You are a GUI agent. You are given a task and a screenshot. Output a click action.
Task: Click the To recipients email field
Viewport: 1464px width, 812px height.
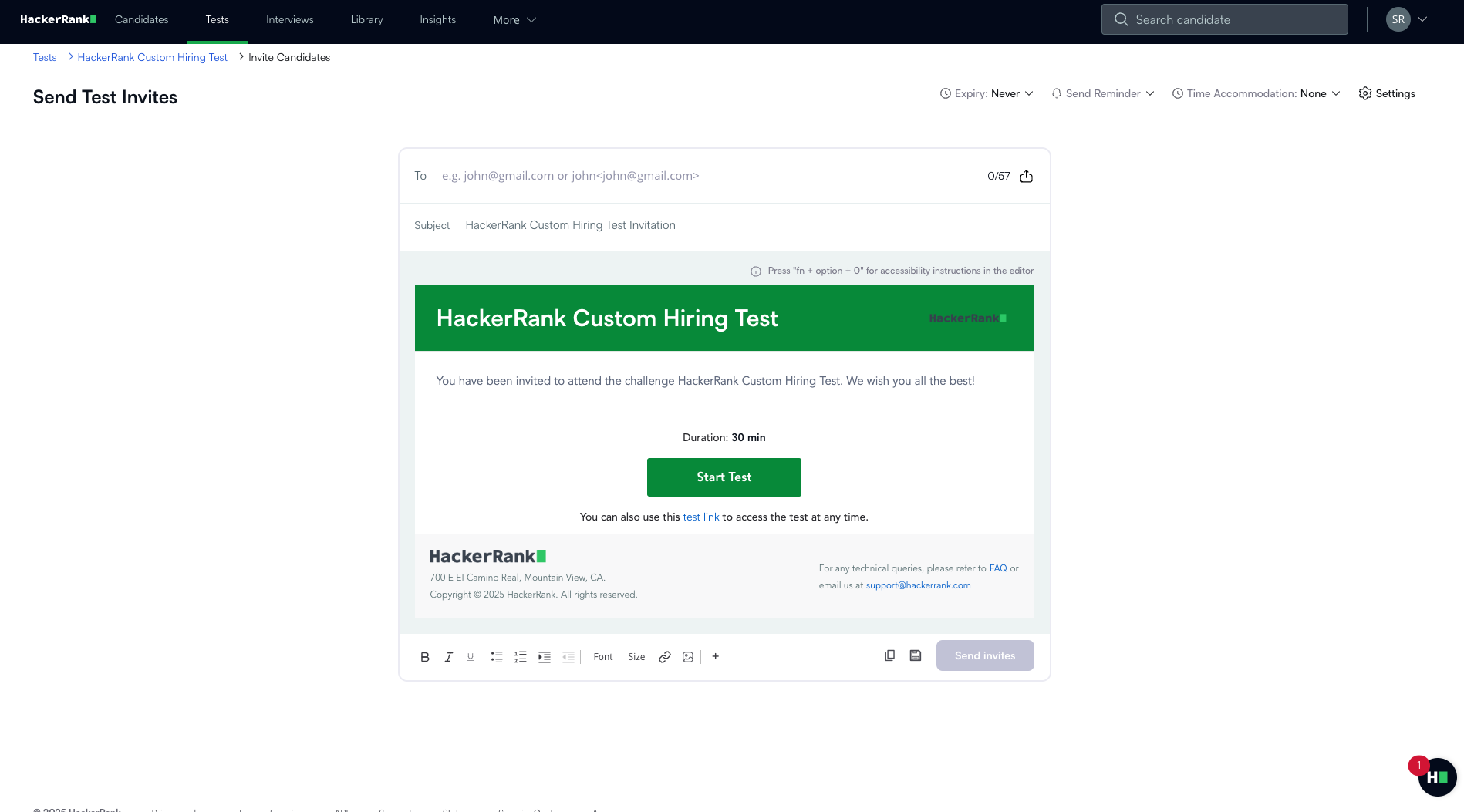tap(708, 176)
